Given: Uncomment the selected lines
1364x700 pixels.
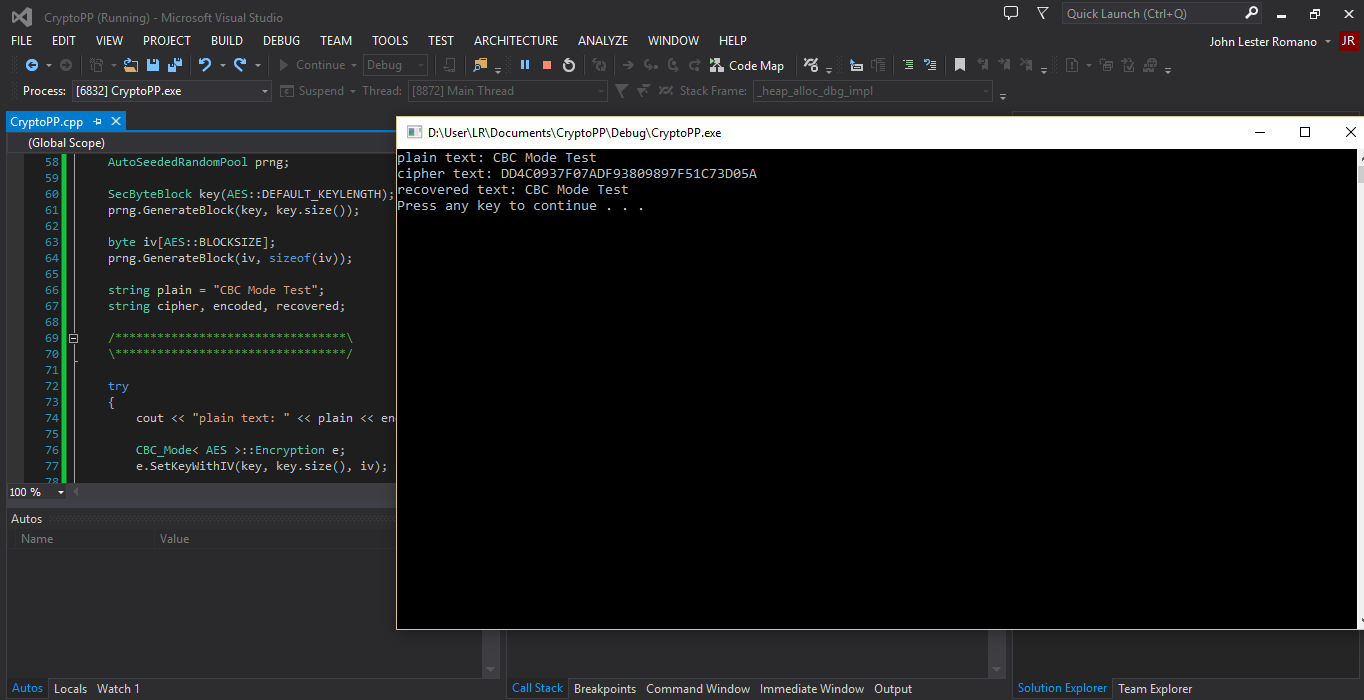Looking at the screenshot, I should 930,65.
